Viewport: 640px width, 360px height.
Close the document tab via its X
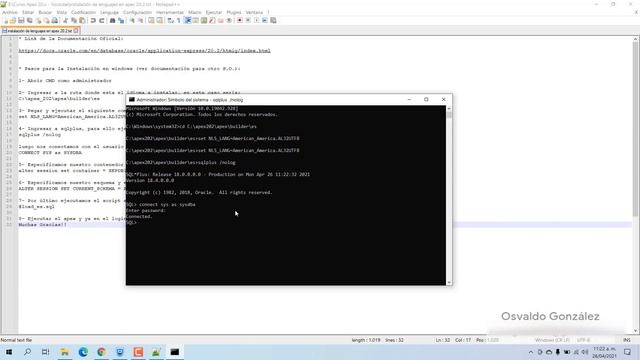pyautogui.click(x=76, y=31)
